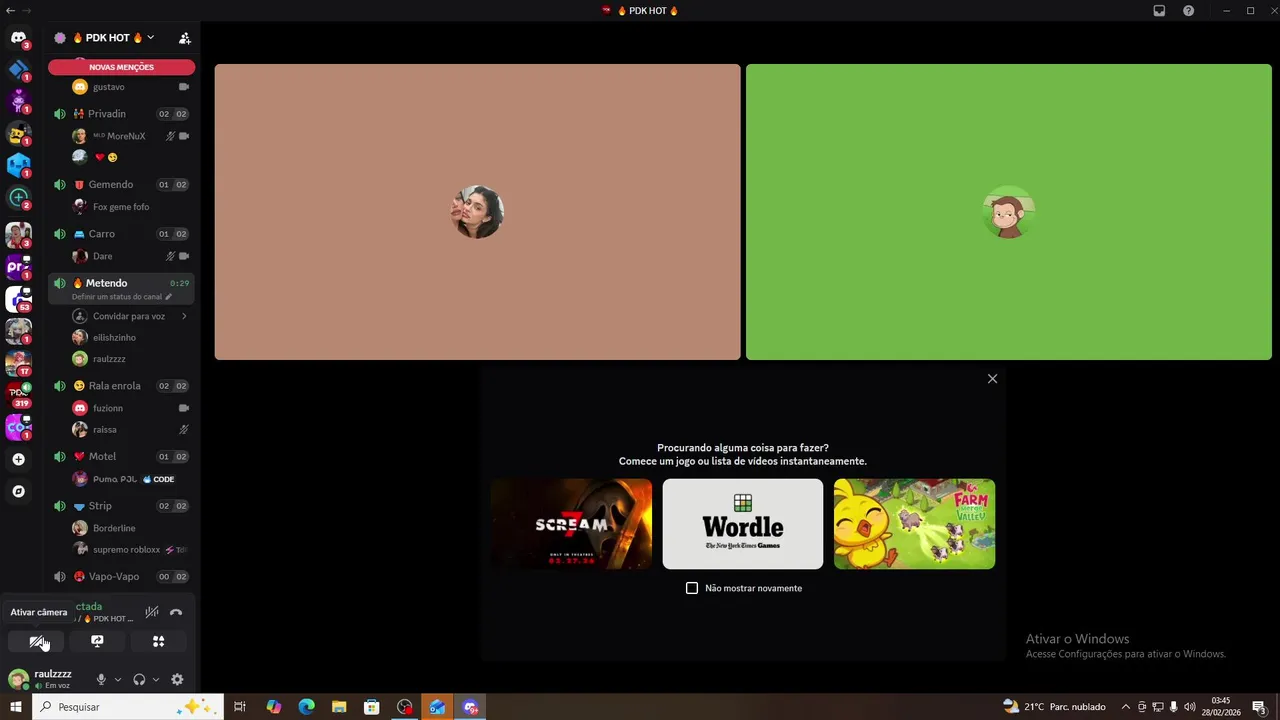
Task: Open Microsoft Edge from taskbar
Action: pos(306,707)
